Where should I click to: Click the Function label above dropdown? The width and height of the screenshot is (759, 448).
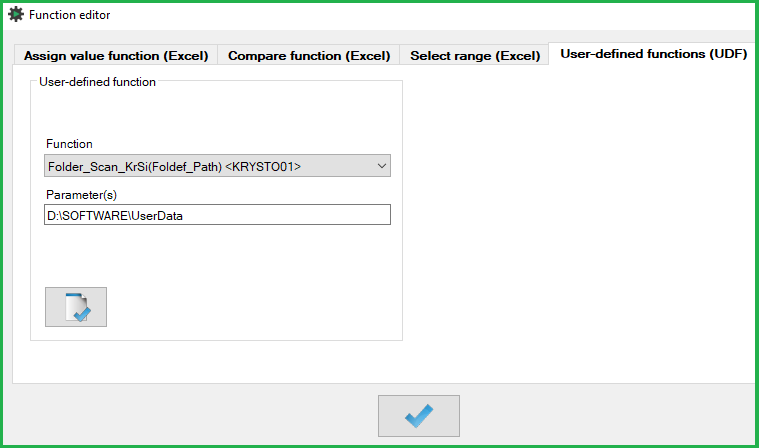[x=69, y=144]
